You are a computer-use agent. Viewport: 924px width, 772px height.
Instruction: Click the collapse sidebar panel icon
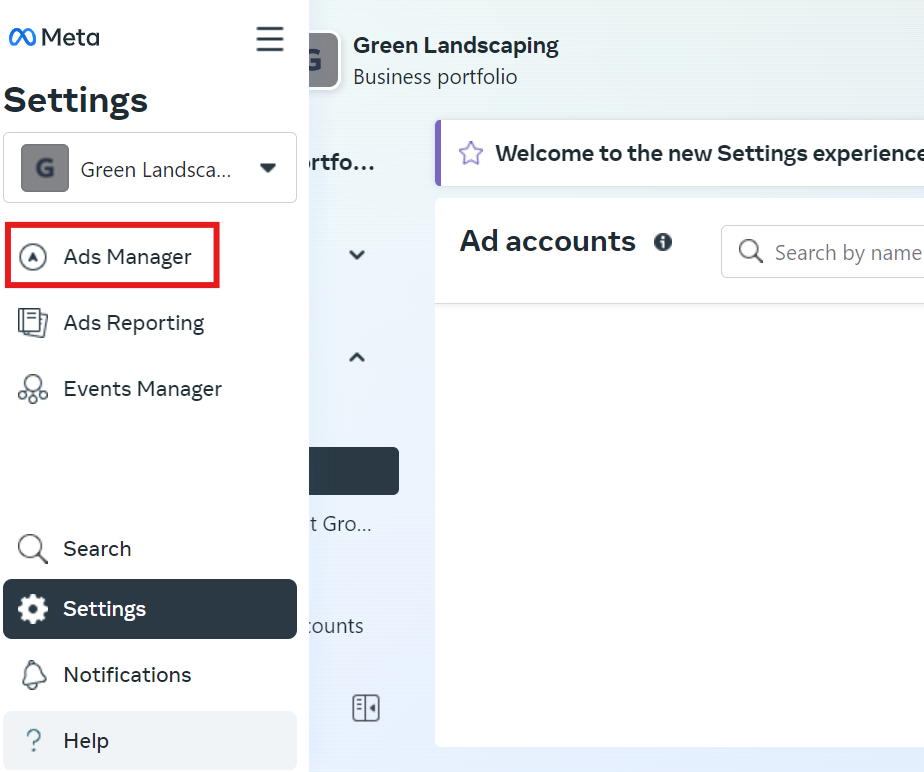366,708
